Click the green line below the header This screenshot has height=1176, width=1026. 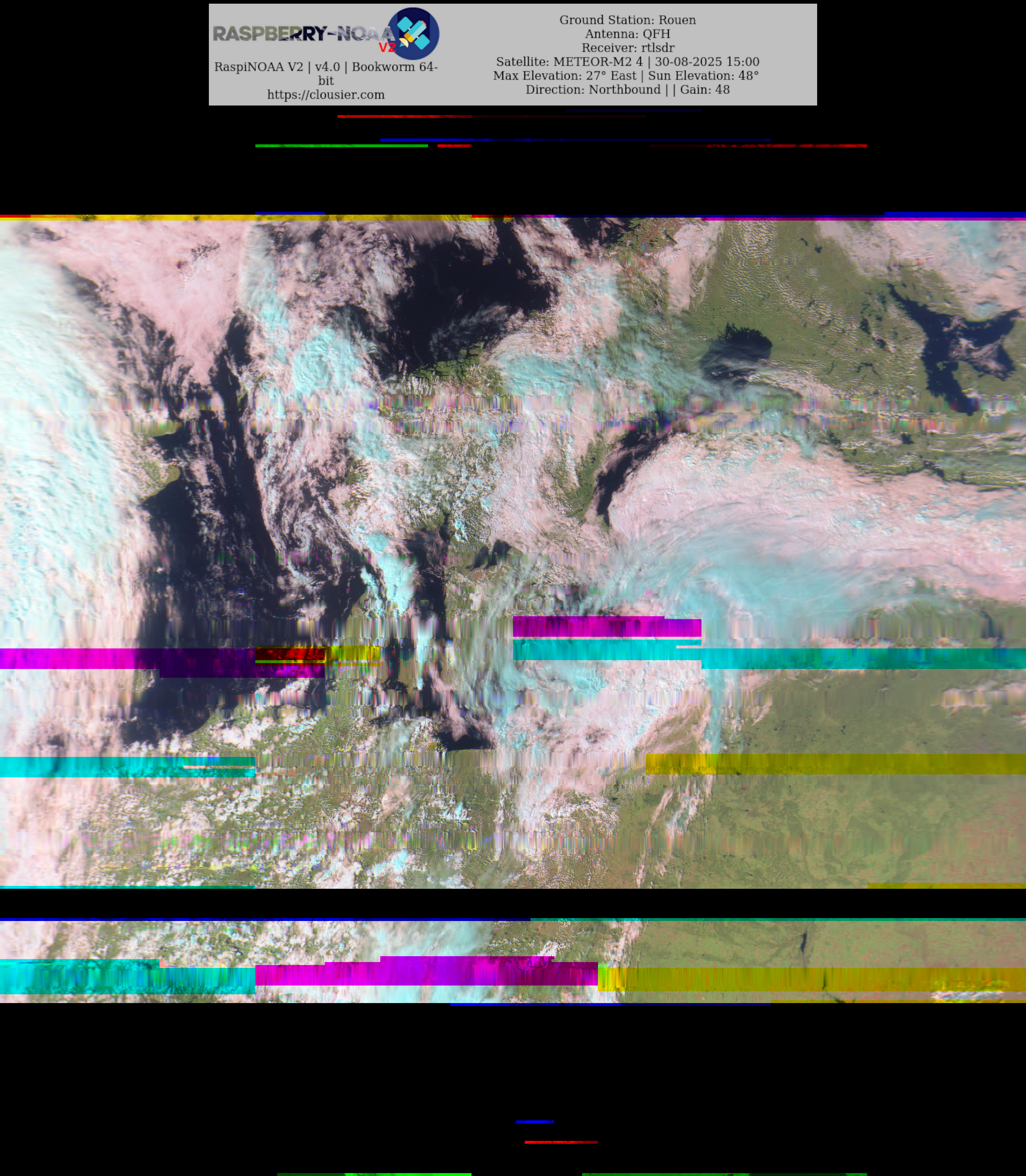(341, 146)
